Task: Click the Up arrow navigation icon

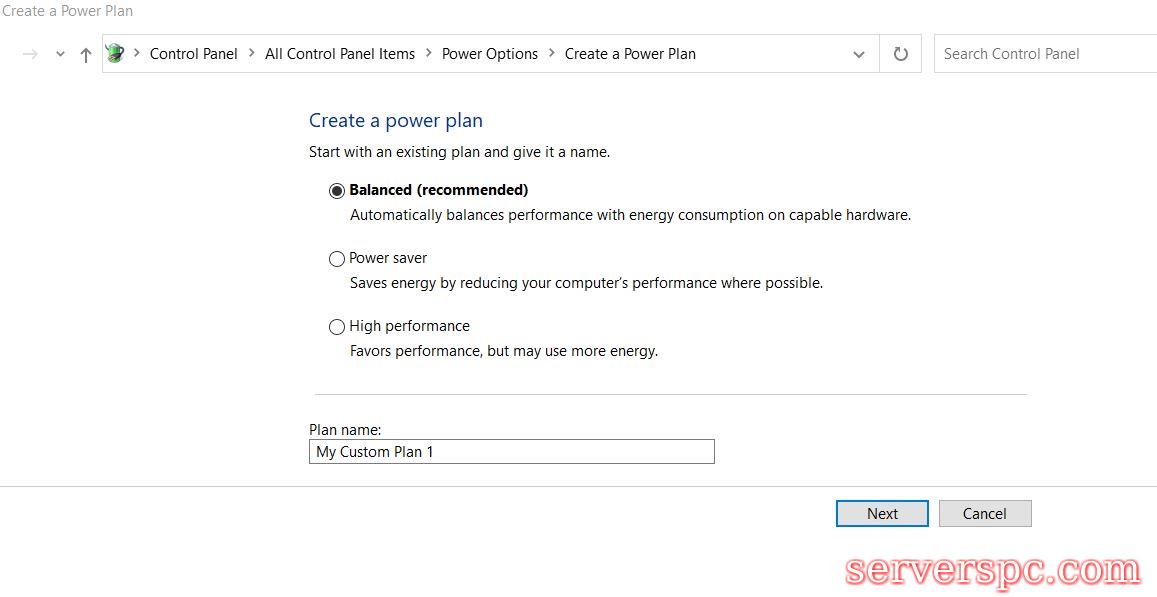Action: (x=86, y=55)
